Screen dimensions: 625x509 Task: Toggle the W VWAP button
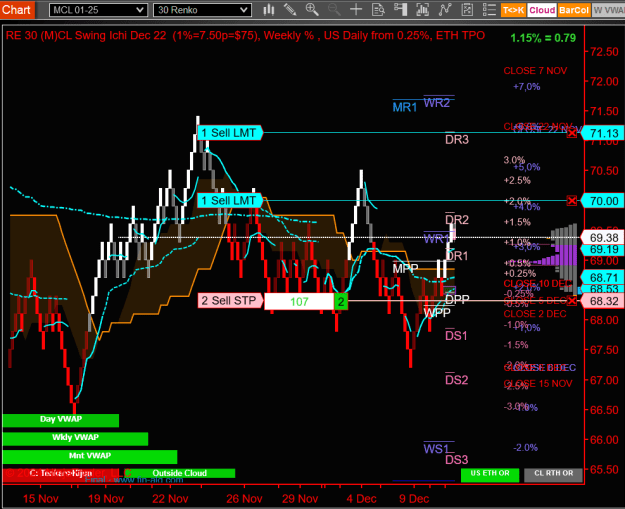(x=608, y=10)
